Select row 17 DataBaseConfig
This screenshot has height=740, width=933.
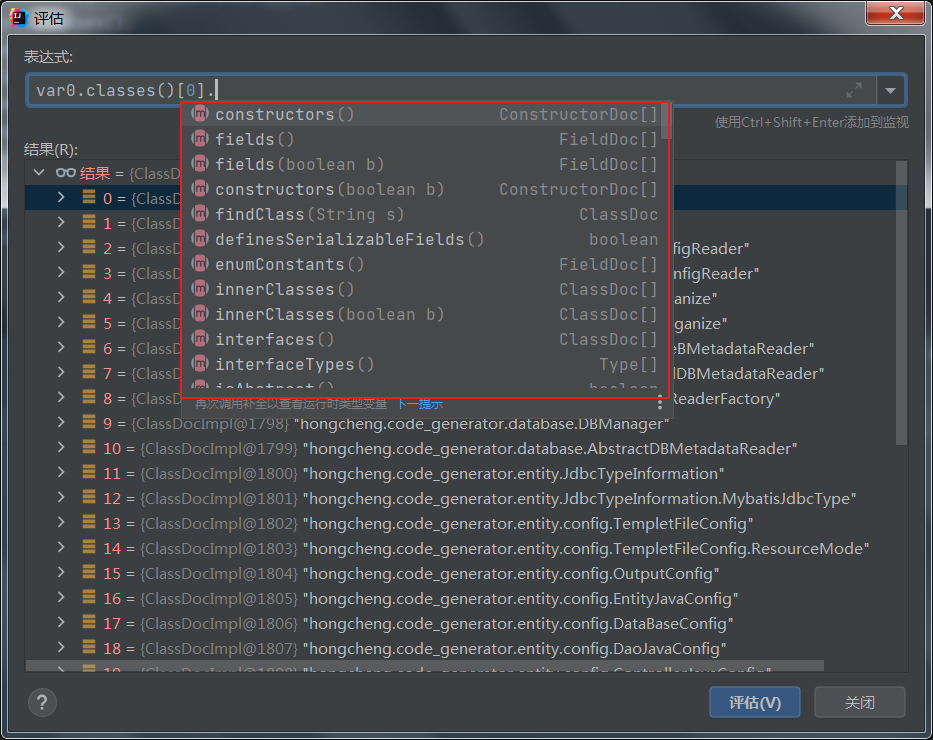tap(460, 623)
